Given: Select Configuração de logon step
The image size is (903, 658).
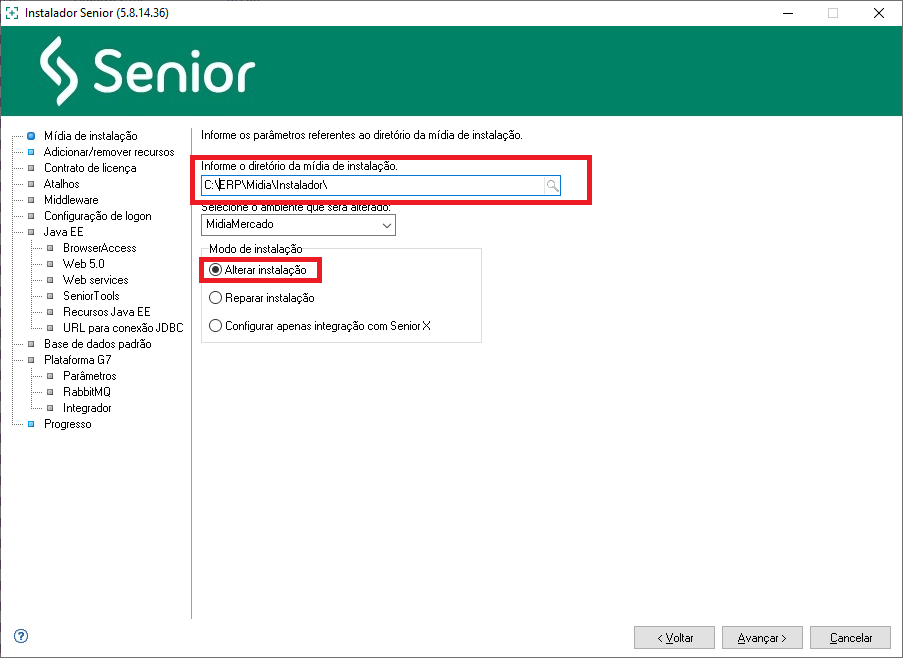Looking at the screenshot, I should click(97, 216).
